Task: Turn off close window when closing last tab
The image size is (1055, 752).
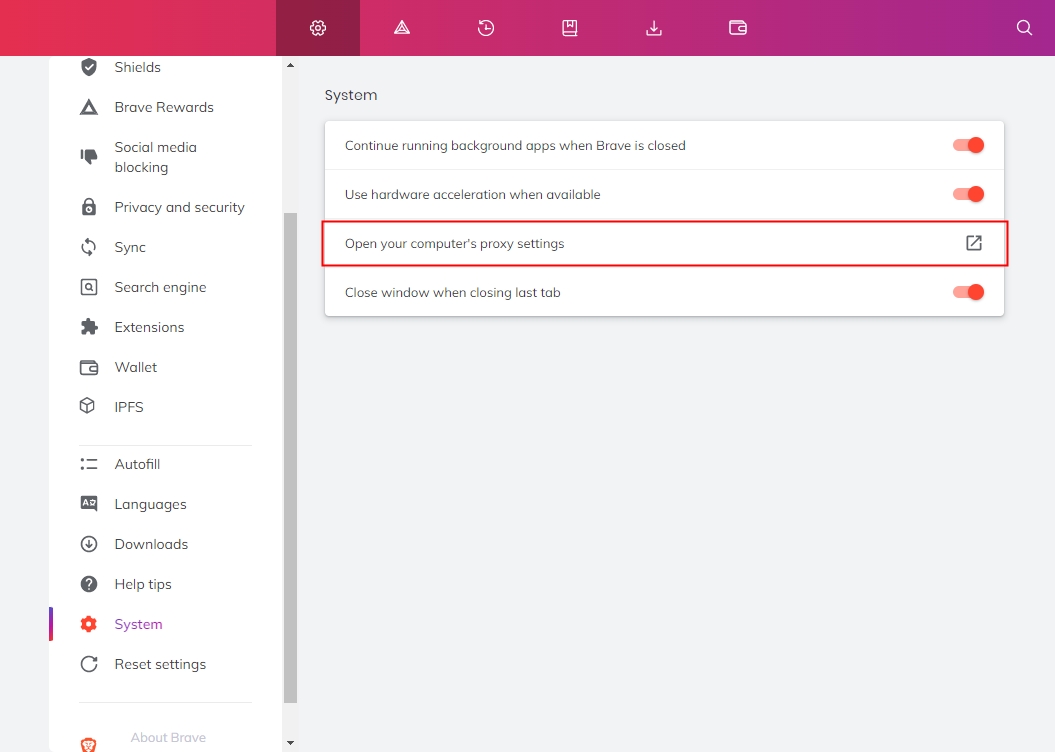Action: tap(968, 292)
